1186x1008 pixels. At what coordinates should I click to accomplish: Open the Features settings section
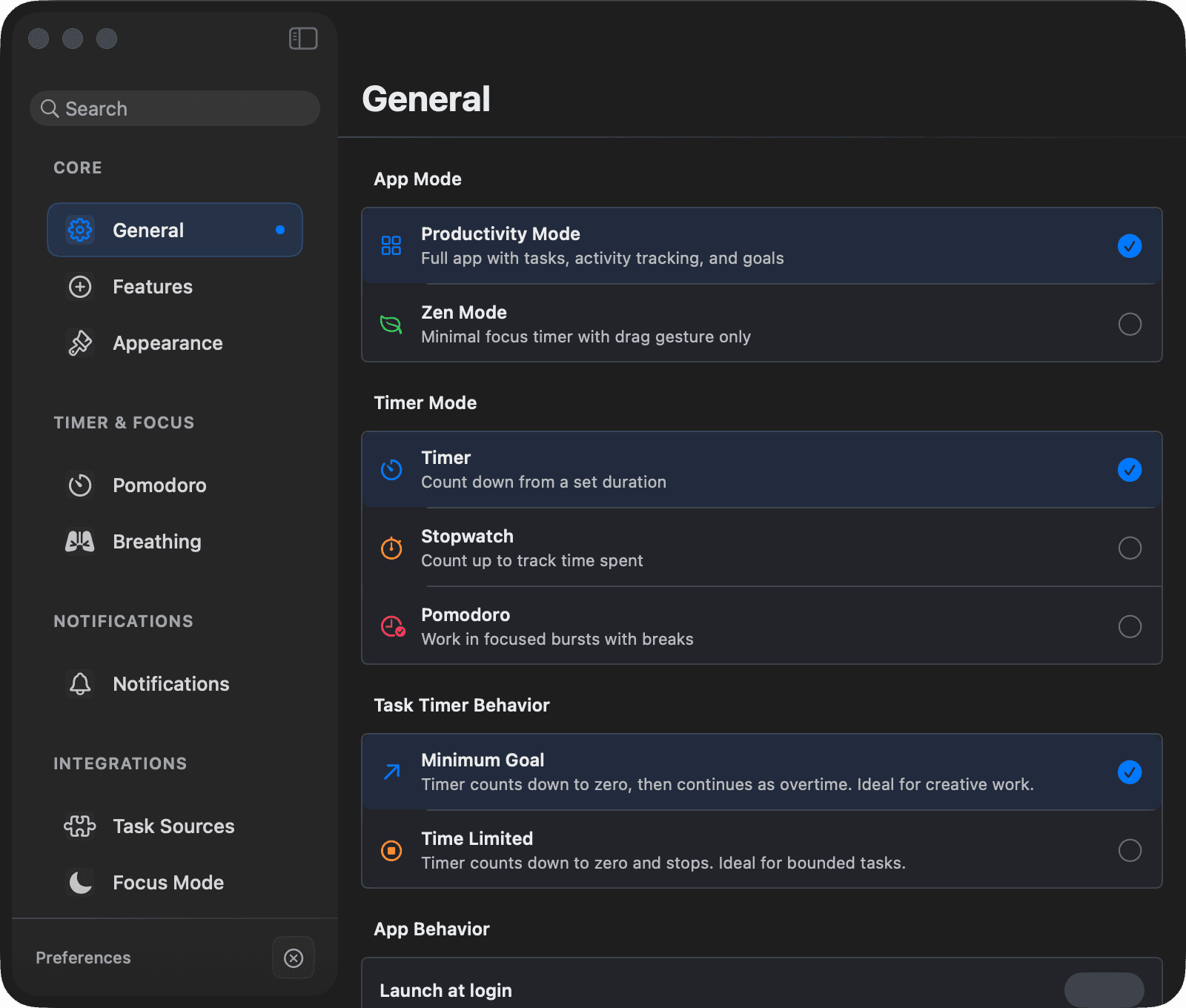[175, 287]
